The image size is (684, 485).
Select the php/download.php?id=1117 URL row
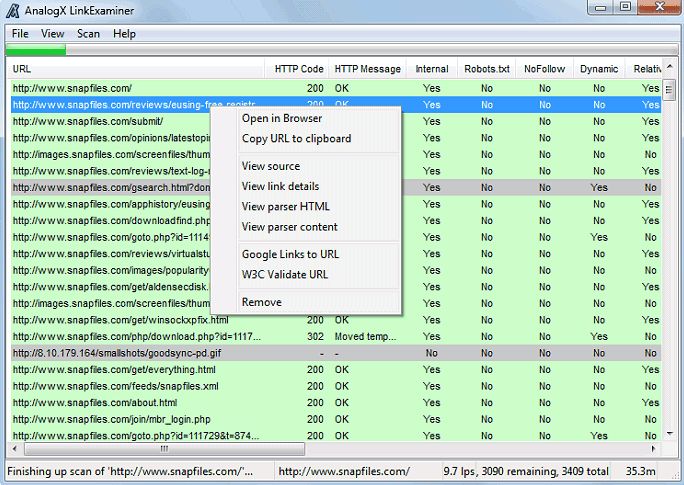tap(336, 337)
